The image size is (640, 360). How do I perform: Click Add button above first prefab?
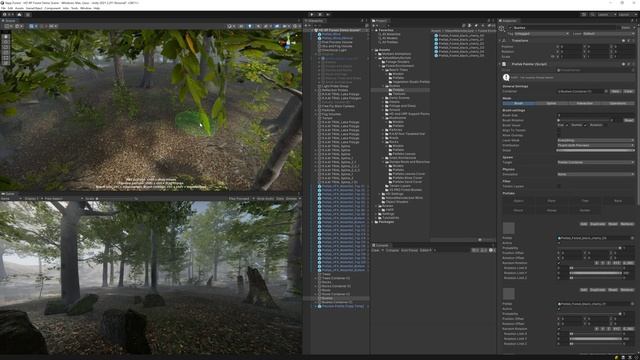coord(584,224)
